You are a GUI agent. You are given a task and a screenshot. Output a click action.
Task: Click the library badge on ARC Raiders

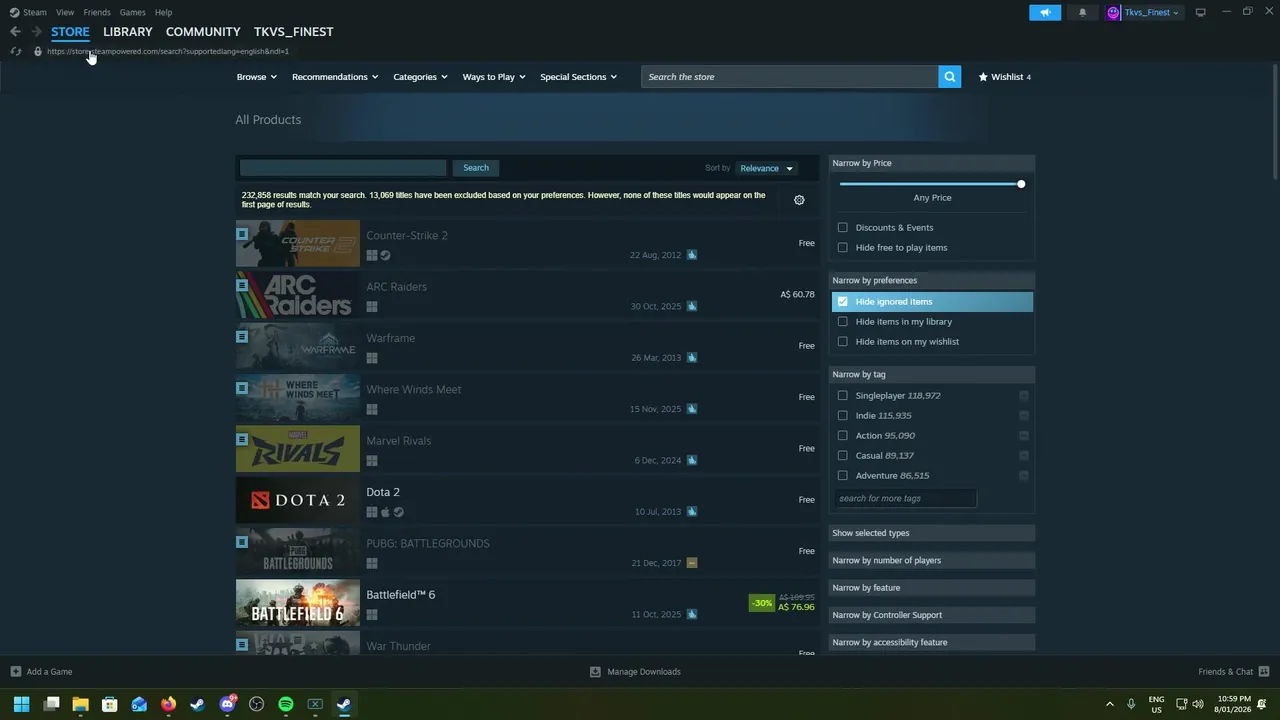[241, 285]
